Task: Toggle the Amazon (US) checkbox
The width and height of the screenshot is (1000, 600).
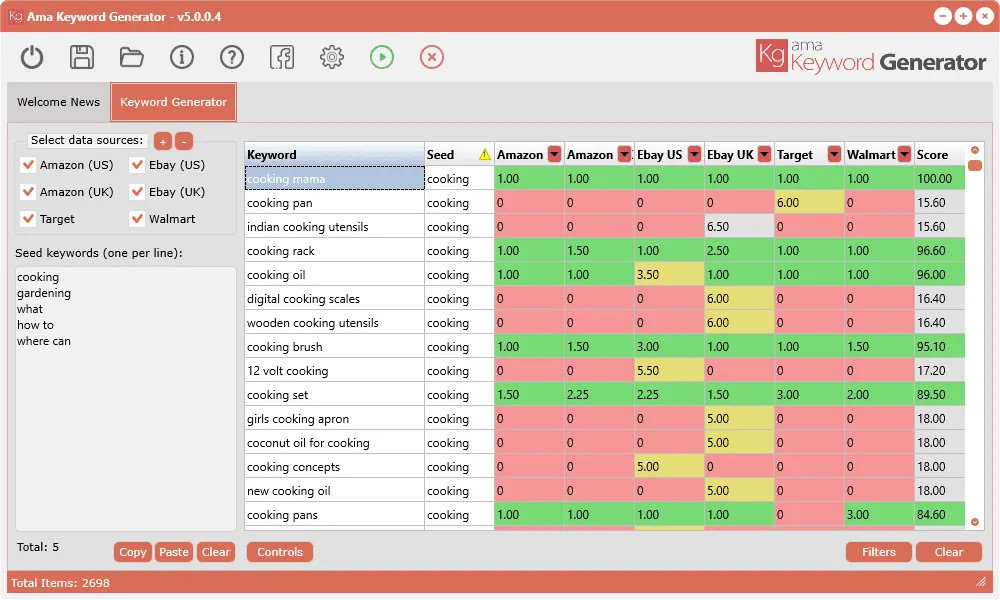Action: 28,165
